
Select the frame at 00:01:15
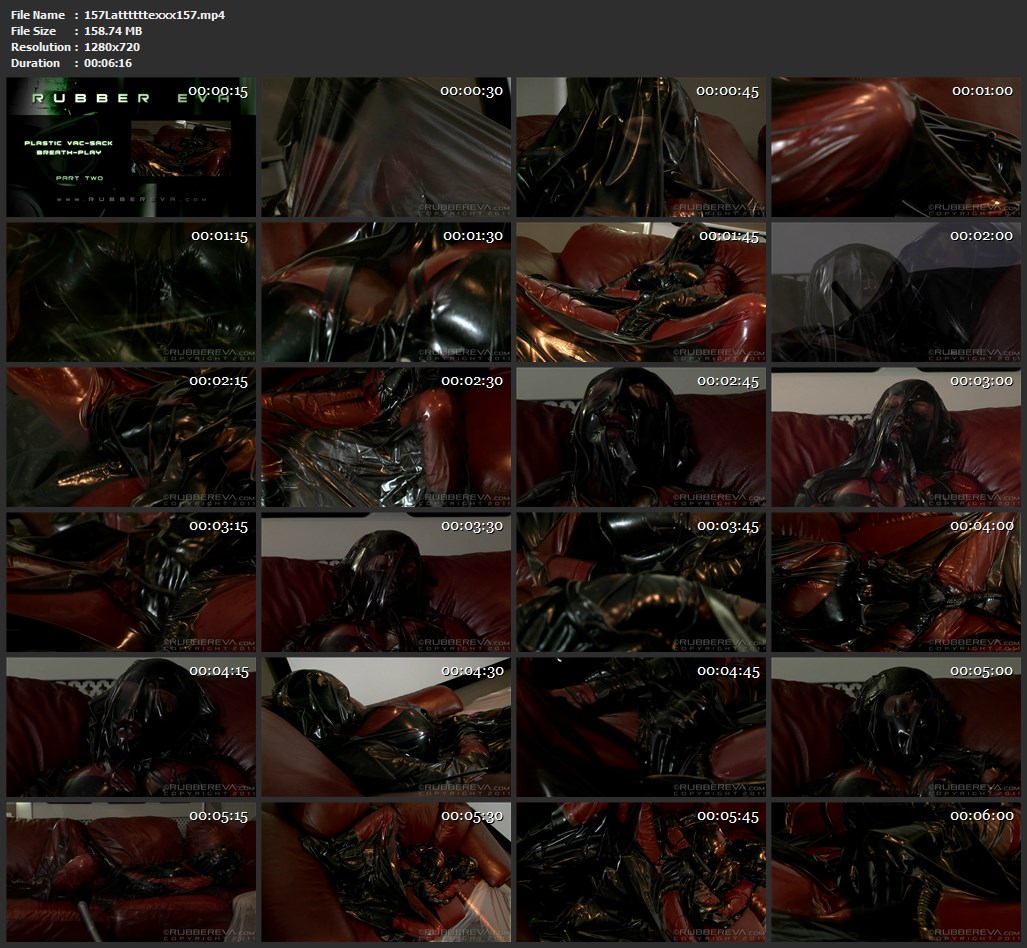click(131, 292)
